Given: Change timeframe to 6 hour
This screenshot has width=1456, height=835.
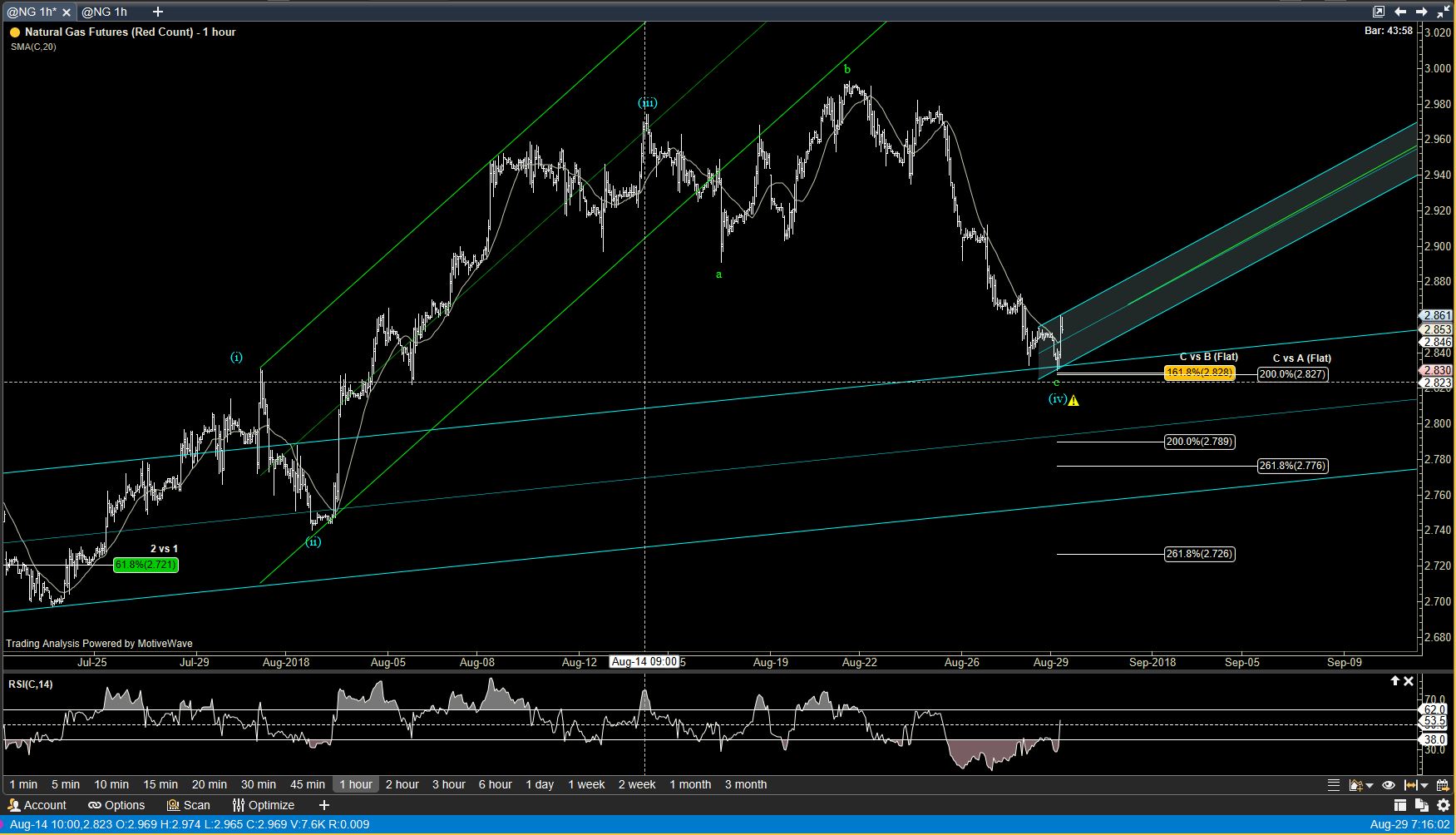Looking at the screenshot, I should click(x=496, y=784).
